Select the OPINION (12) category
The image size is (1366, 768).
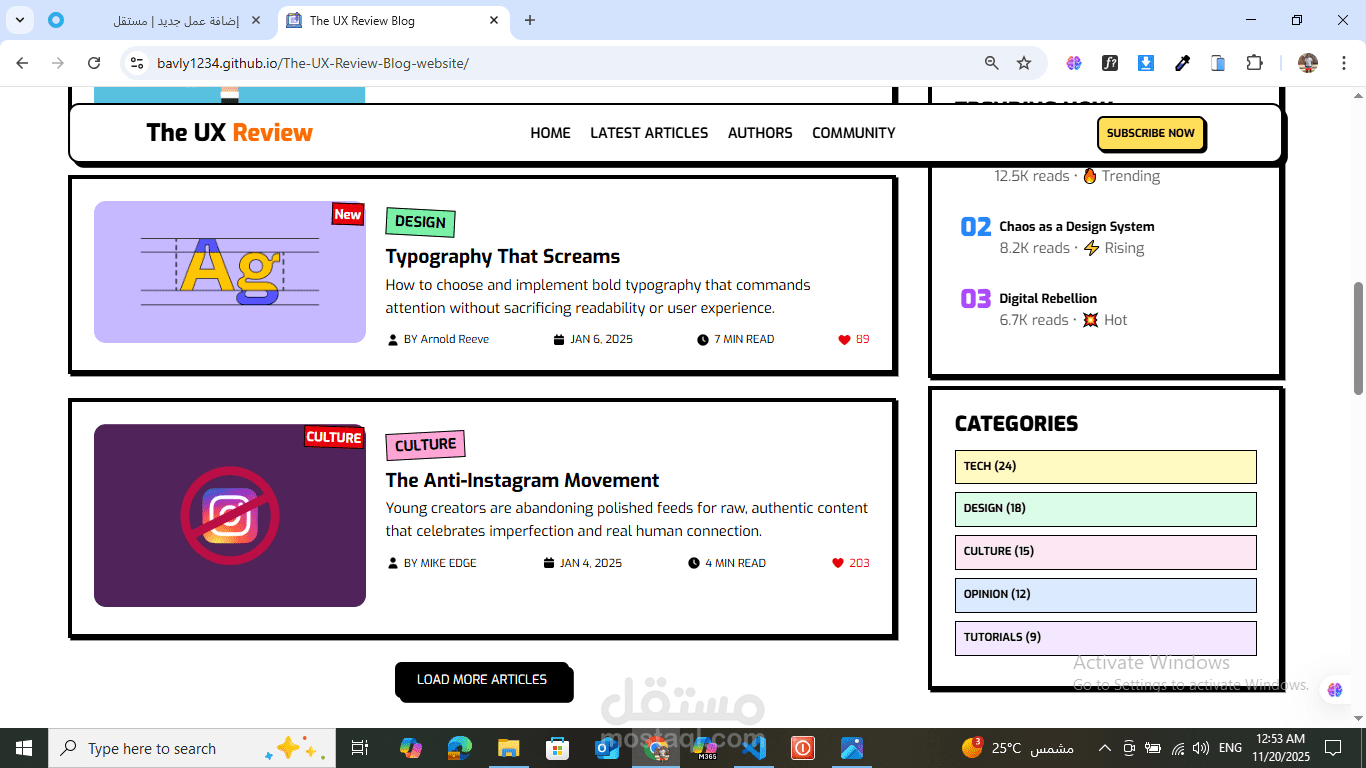[x=1106, y=595]
